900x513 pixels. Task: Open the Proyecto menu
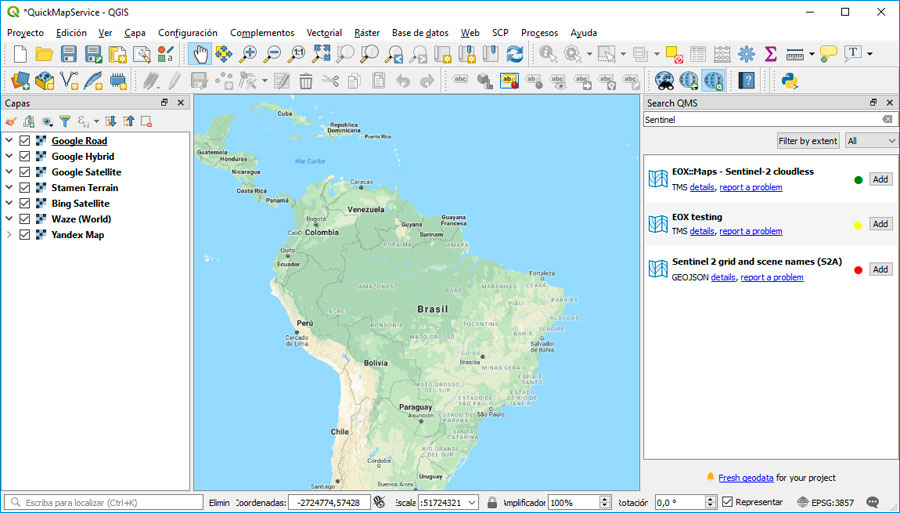[x=25, y=33]
